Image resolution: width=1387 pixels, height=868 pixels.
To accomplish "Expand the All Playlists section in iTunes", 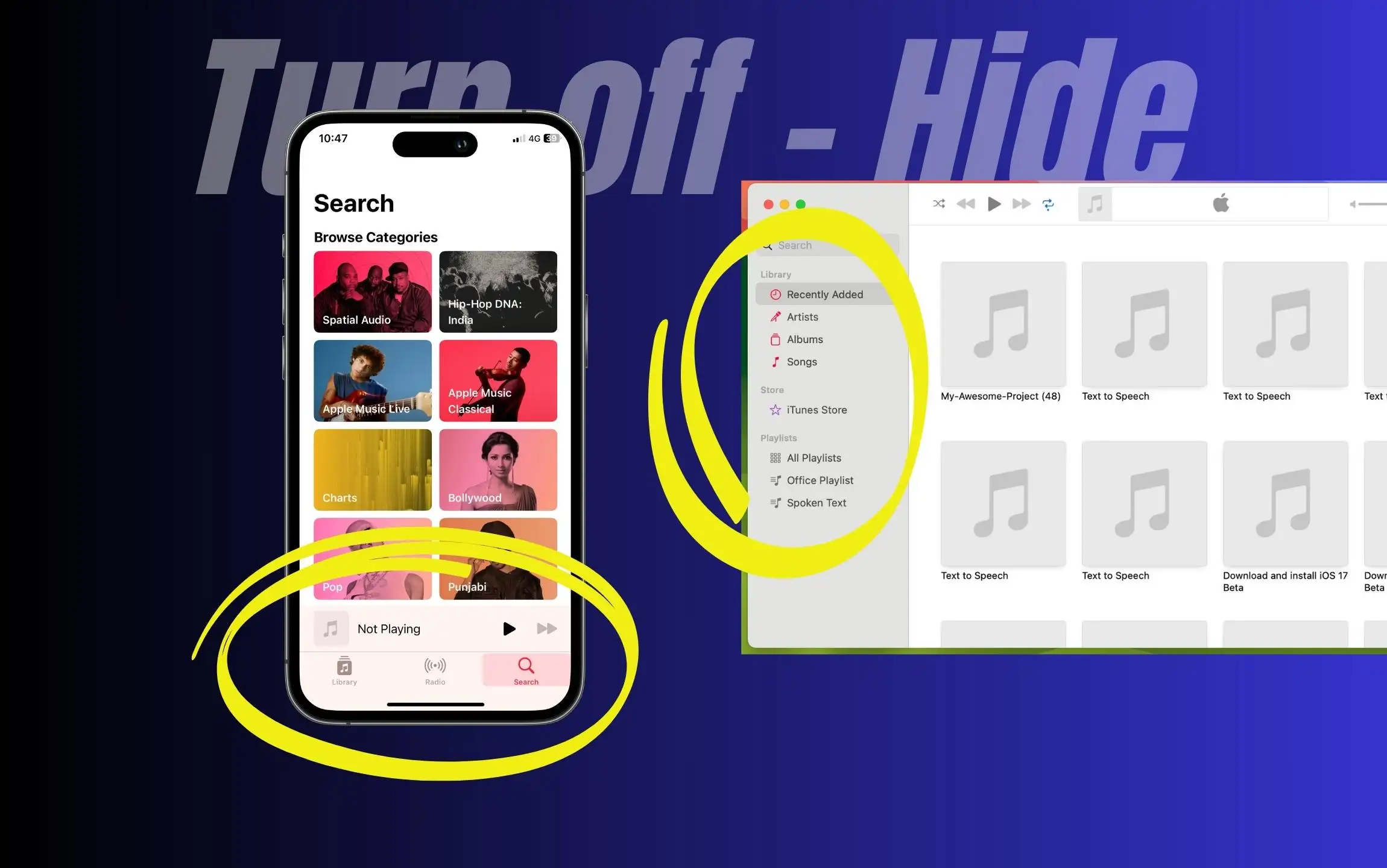I will point(814,457).
